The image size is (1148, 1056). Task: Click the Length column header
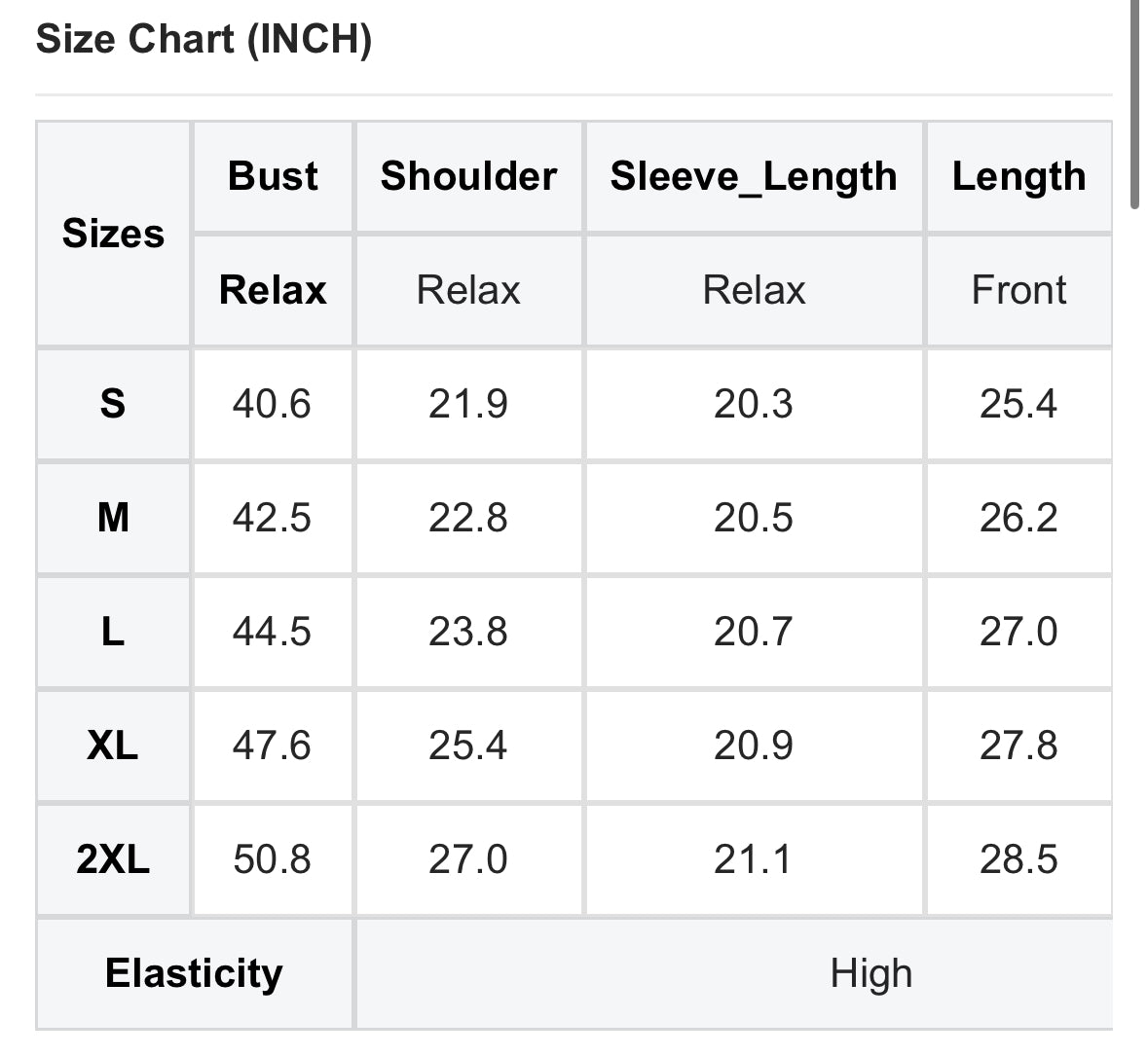coord(1018,176)
